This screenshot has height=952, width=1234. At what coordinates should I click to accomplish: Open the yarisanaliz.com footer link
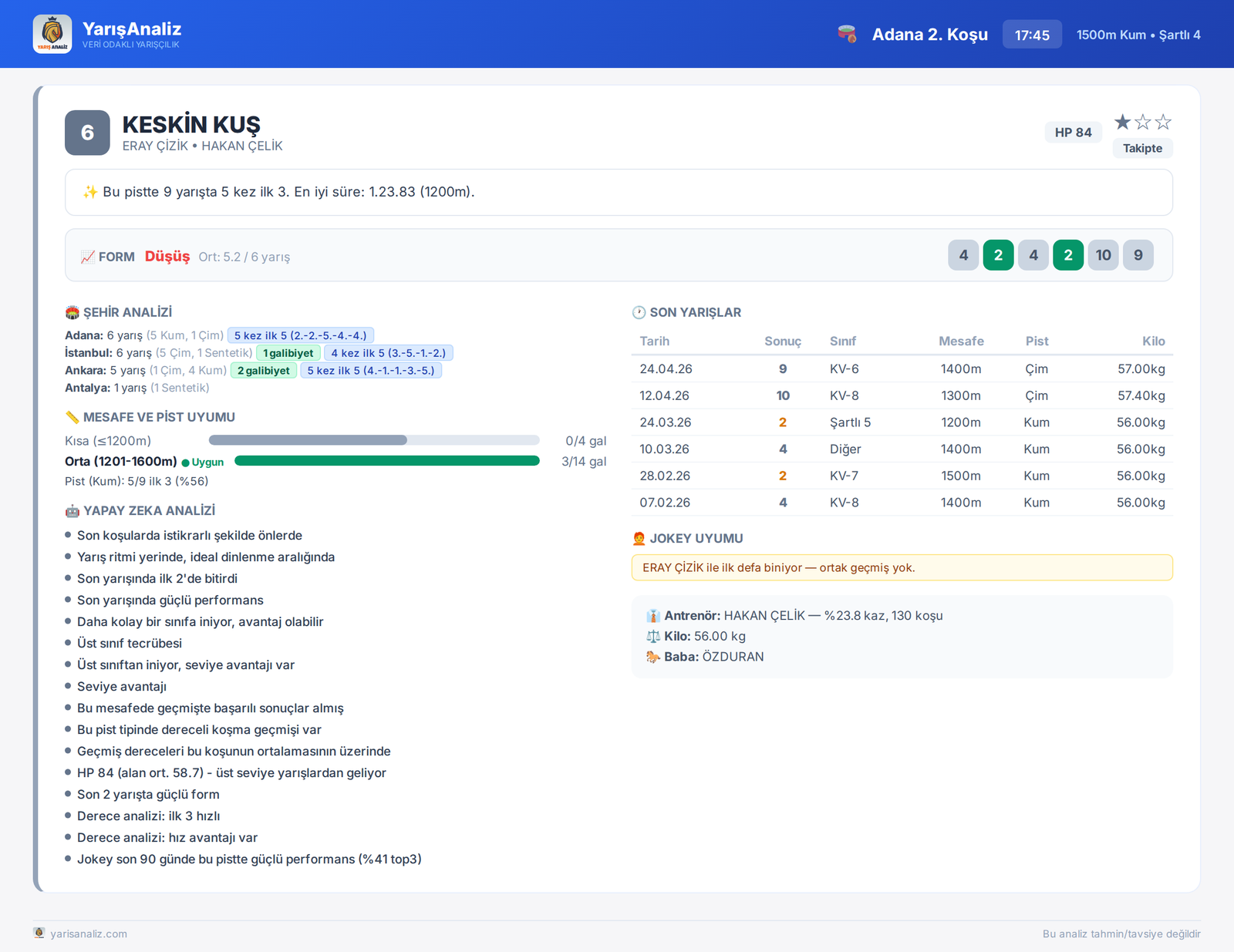(89, 933)
